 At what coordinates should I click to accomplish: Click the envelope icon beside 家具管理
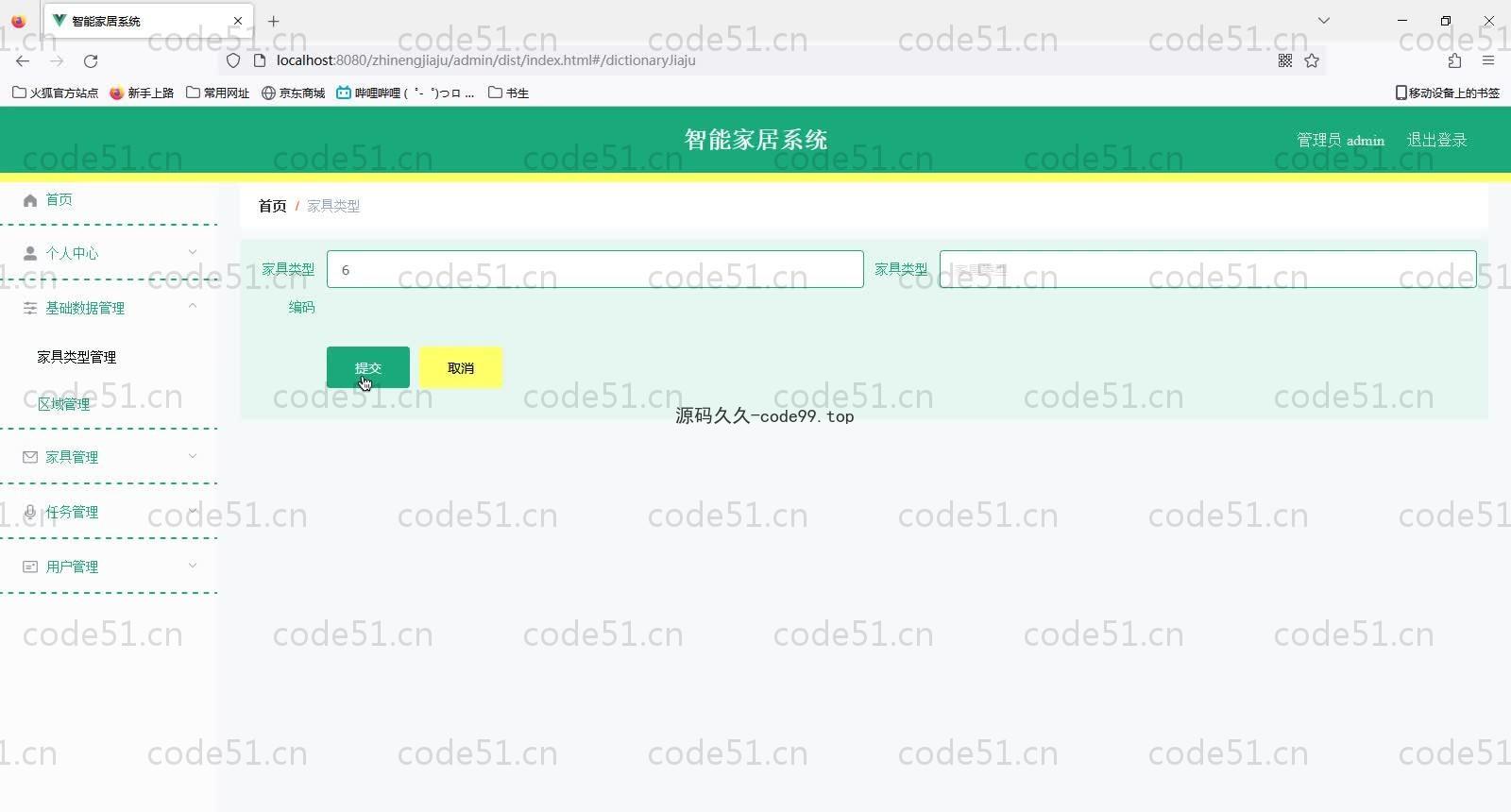click(30, 458)
